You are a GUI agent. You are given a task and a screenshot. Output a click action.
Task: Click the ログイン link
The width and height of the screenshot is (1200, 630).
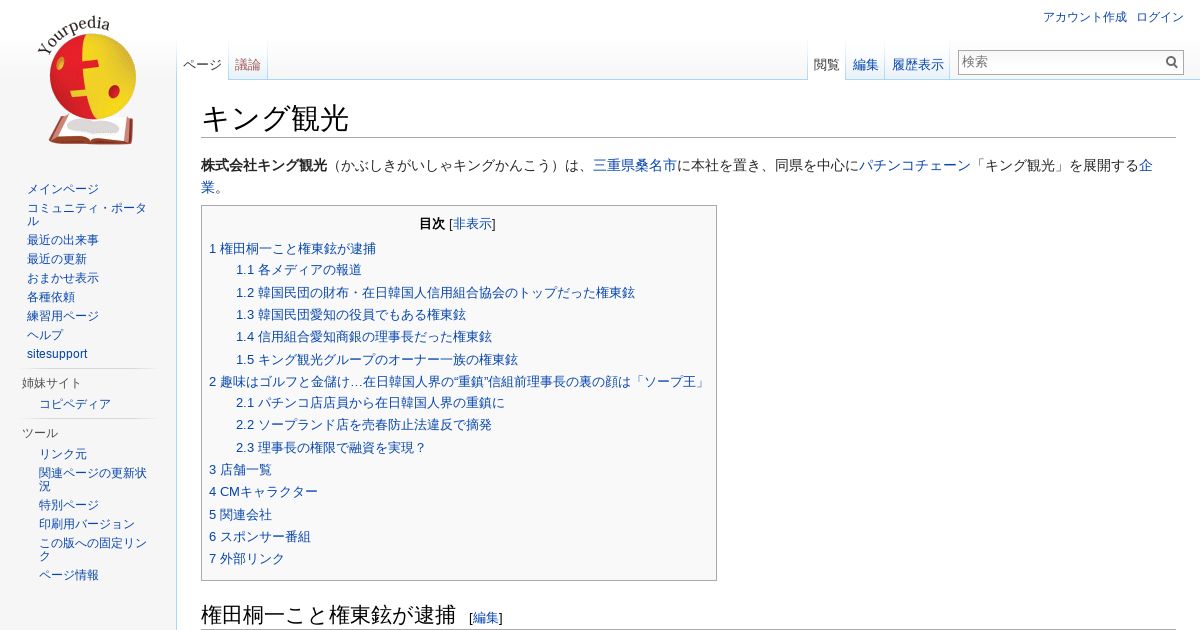click(x=1160, y=17)
